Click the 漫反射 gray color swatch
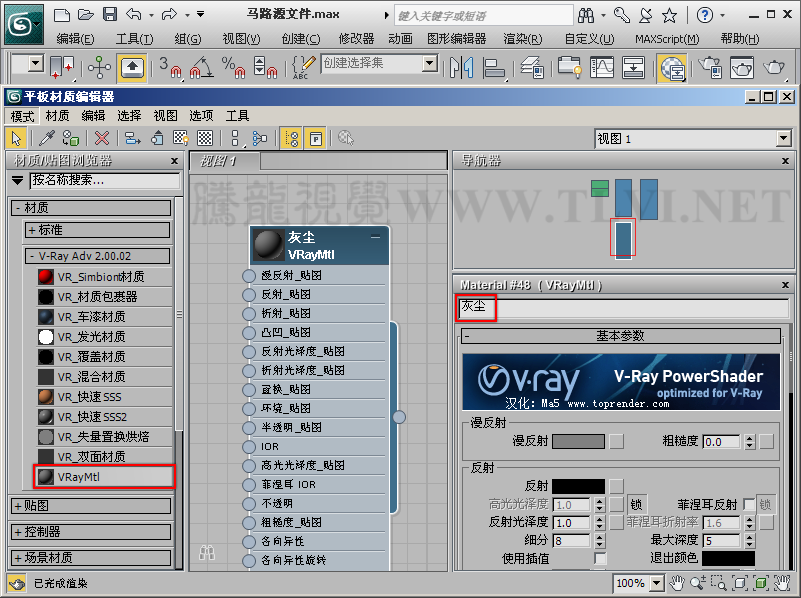This screenshot has width=801, height=598. 578,441
